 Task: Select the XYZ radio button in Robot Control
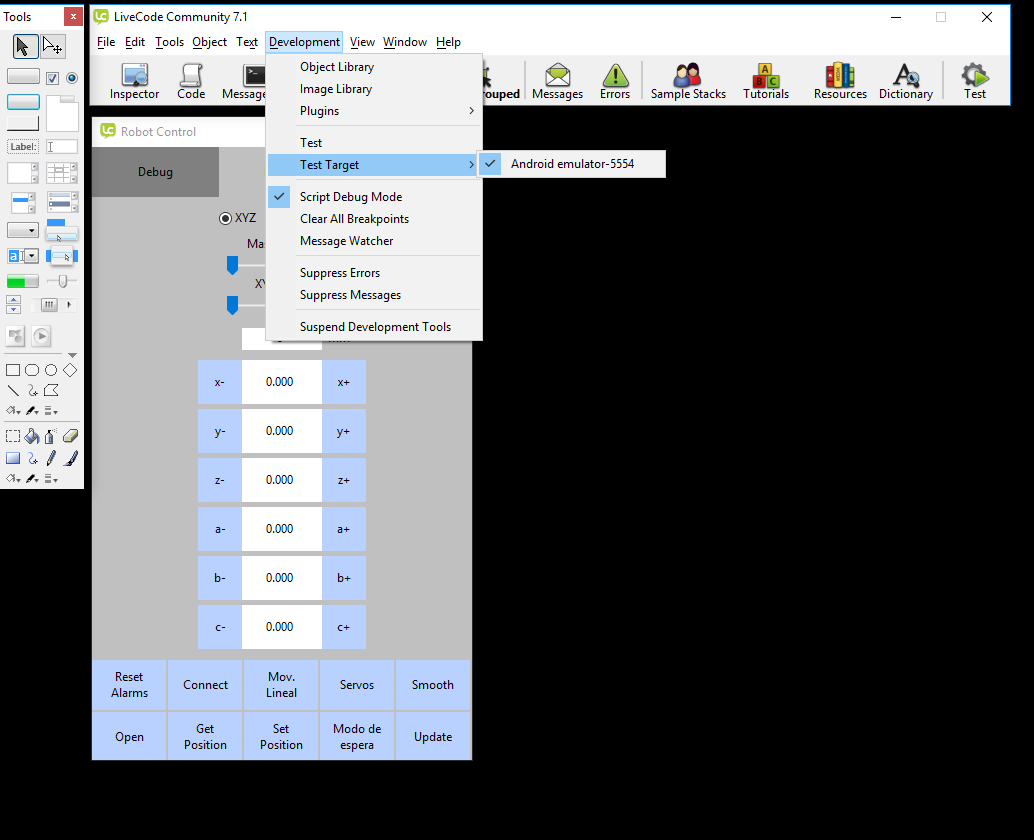pyautogui.click(x=226, y=218)
